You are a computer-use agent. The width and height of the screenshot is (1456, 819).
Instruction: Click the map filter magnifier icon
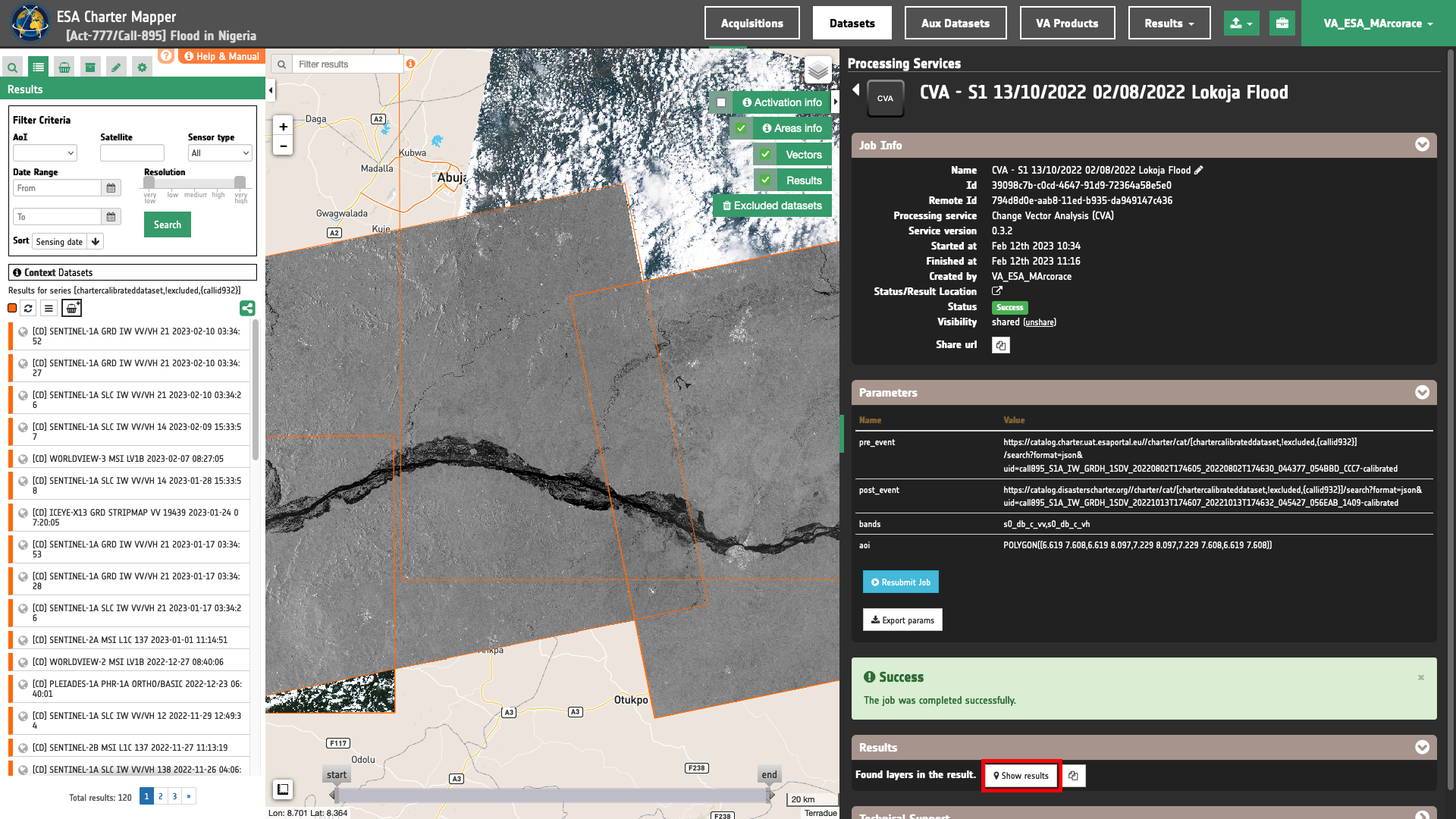pyautogui.click(x=282, y=64)
